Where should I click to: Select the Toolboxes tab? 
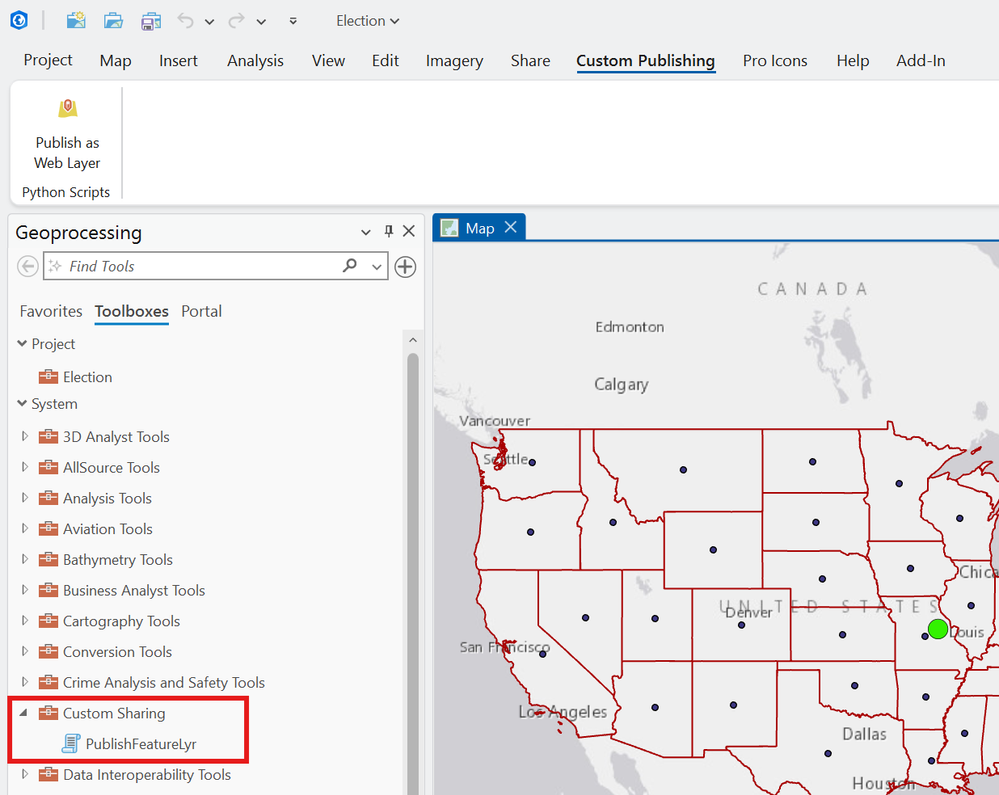[x=131, y=311]
